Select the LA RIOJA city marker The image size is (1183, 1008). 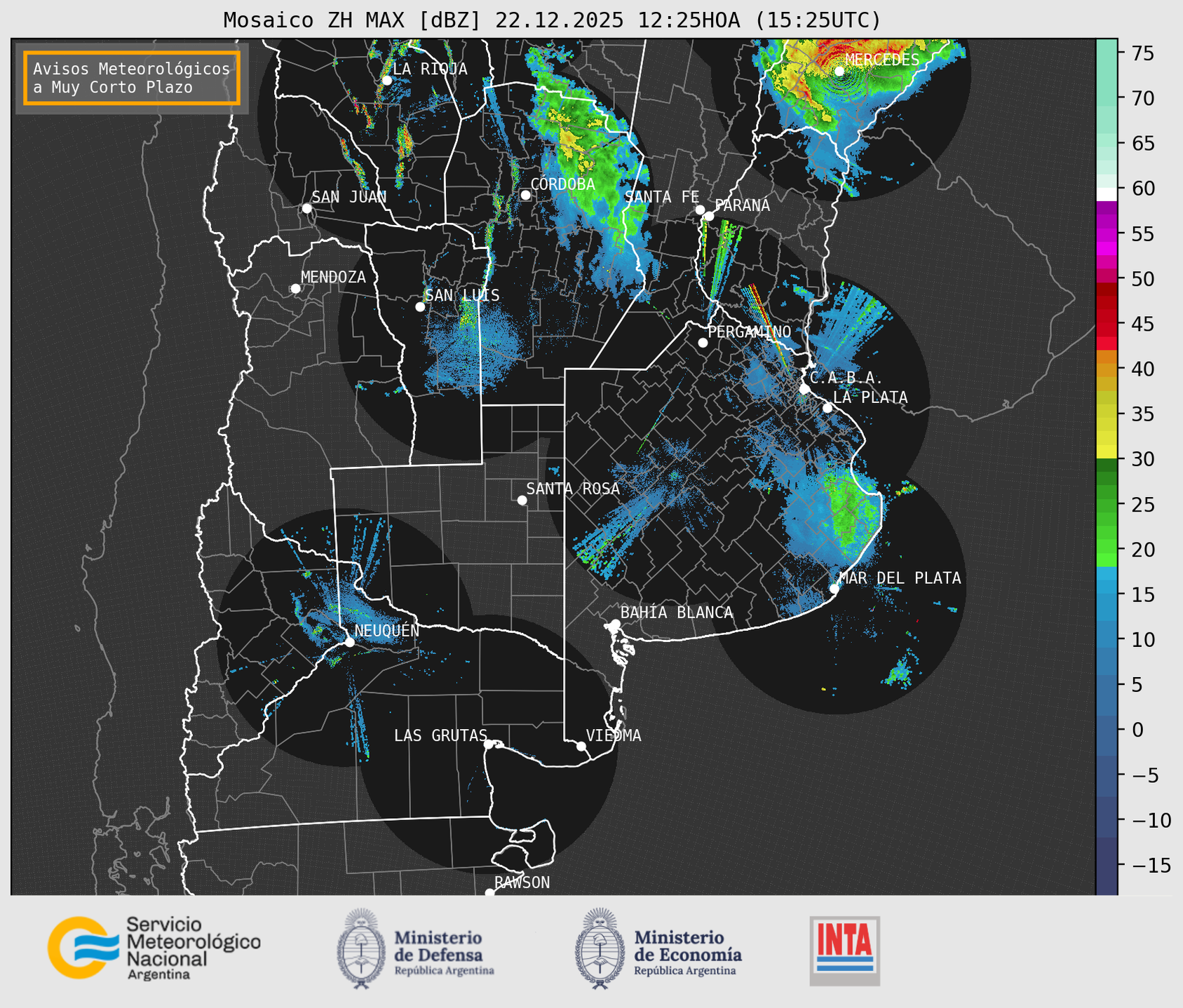386,81
